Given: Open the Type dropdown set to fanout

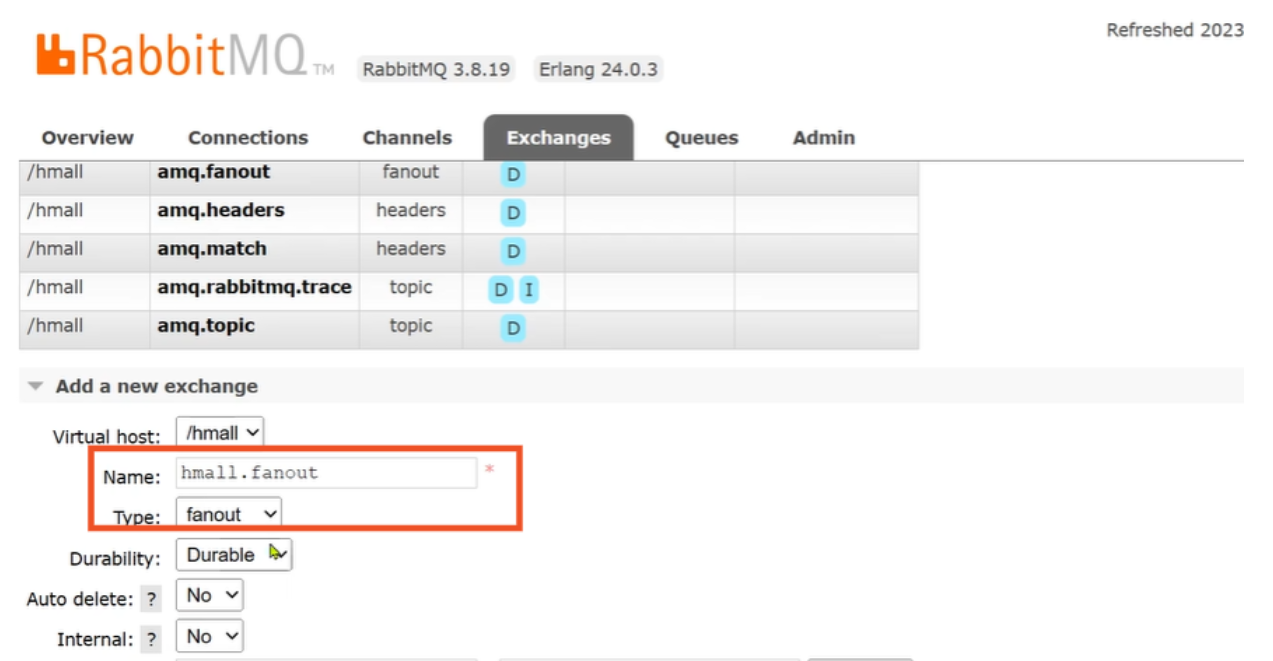Looking at the screenshot, I should [x=229, y=514].
